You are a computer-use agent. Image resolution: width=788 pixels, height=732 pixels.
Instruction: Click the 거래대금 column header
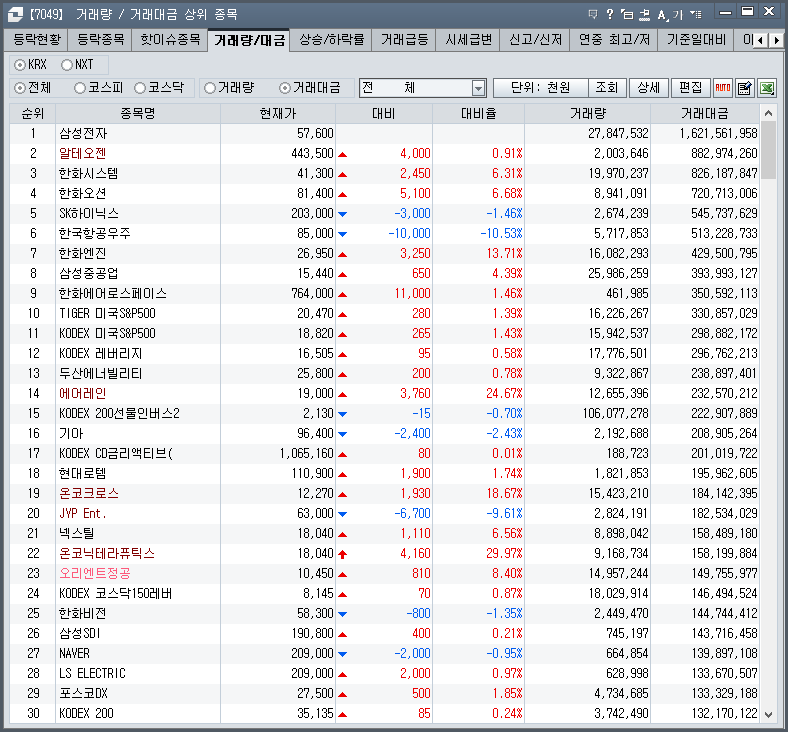(x=705, y=114)
